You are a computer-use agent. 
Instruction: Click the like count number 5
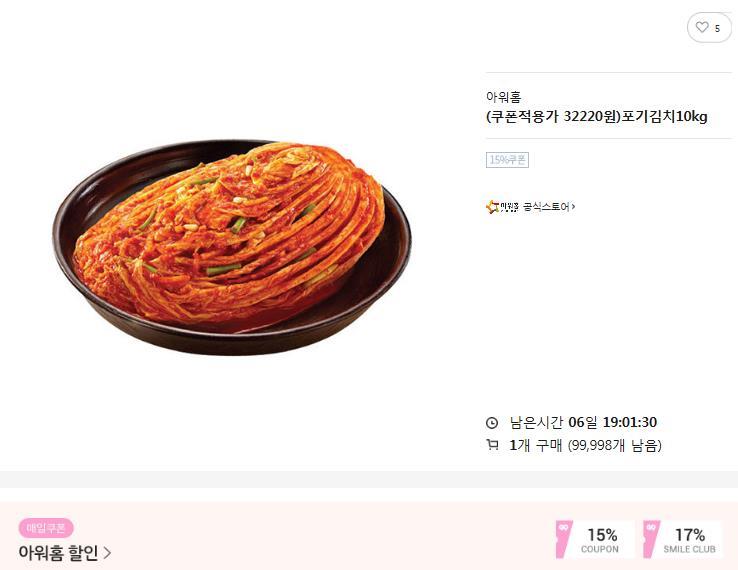pos(717,28)
